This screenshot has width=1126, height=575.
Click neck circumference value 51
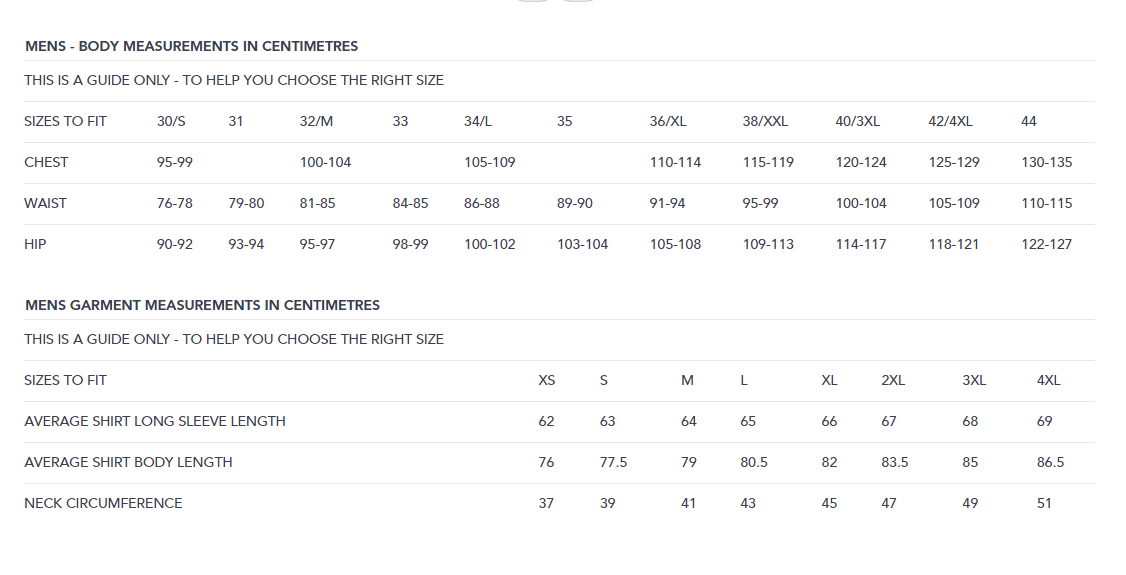(x=1044, y=503)
